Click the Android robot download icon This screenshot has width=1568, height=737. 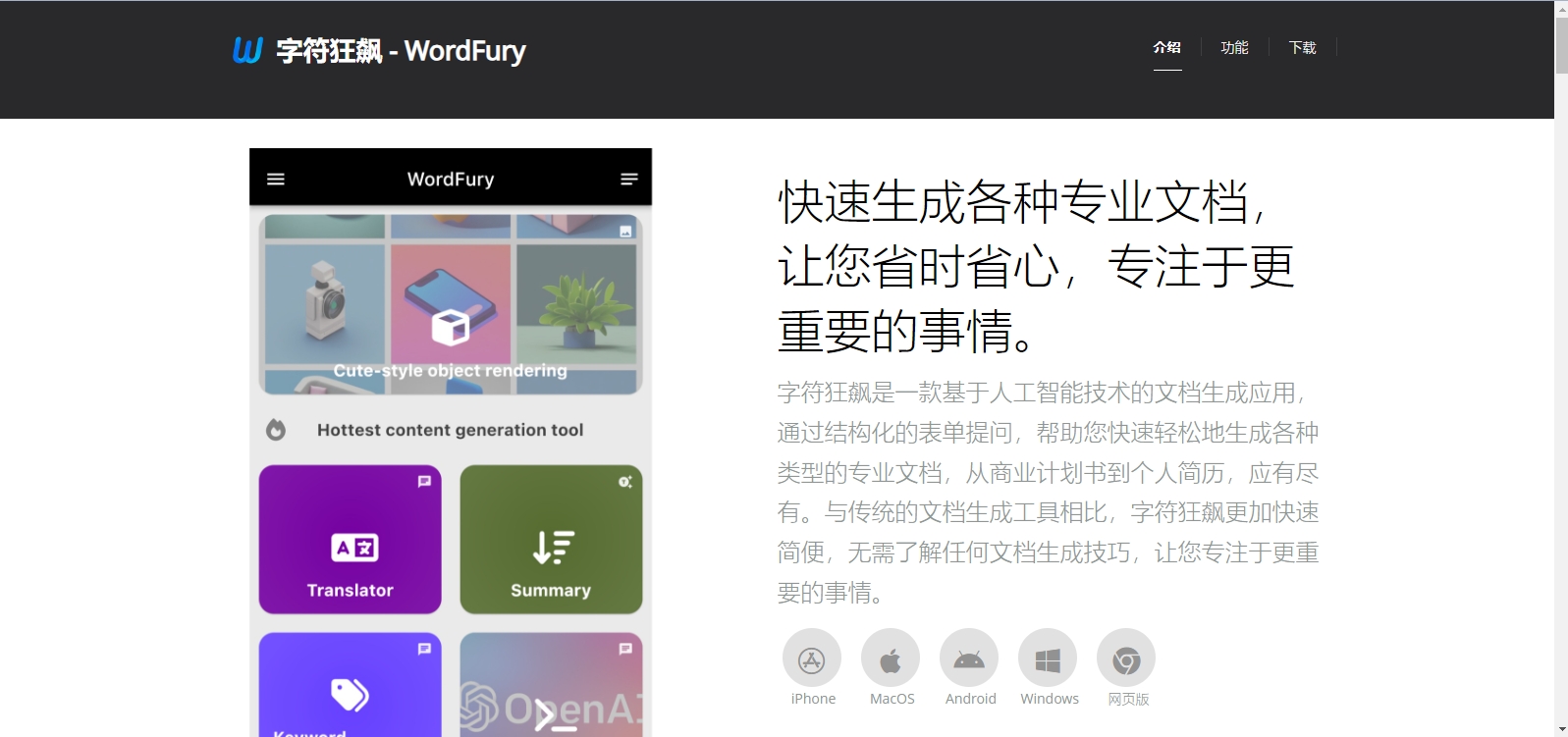pyautogui.click(x=969, y=658)
